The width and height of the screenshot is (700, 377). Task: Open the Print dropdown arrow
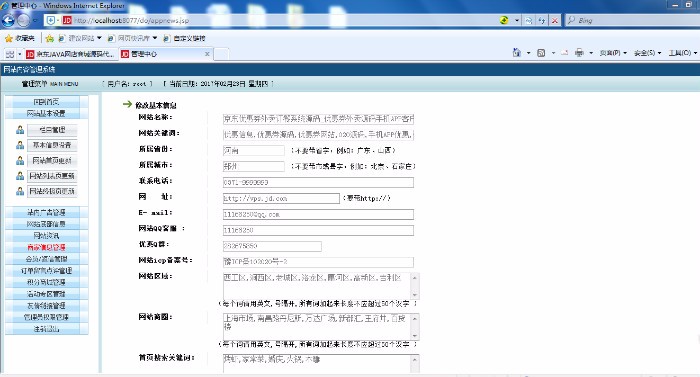coord(591,53)
